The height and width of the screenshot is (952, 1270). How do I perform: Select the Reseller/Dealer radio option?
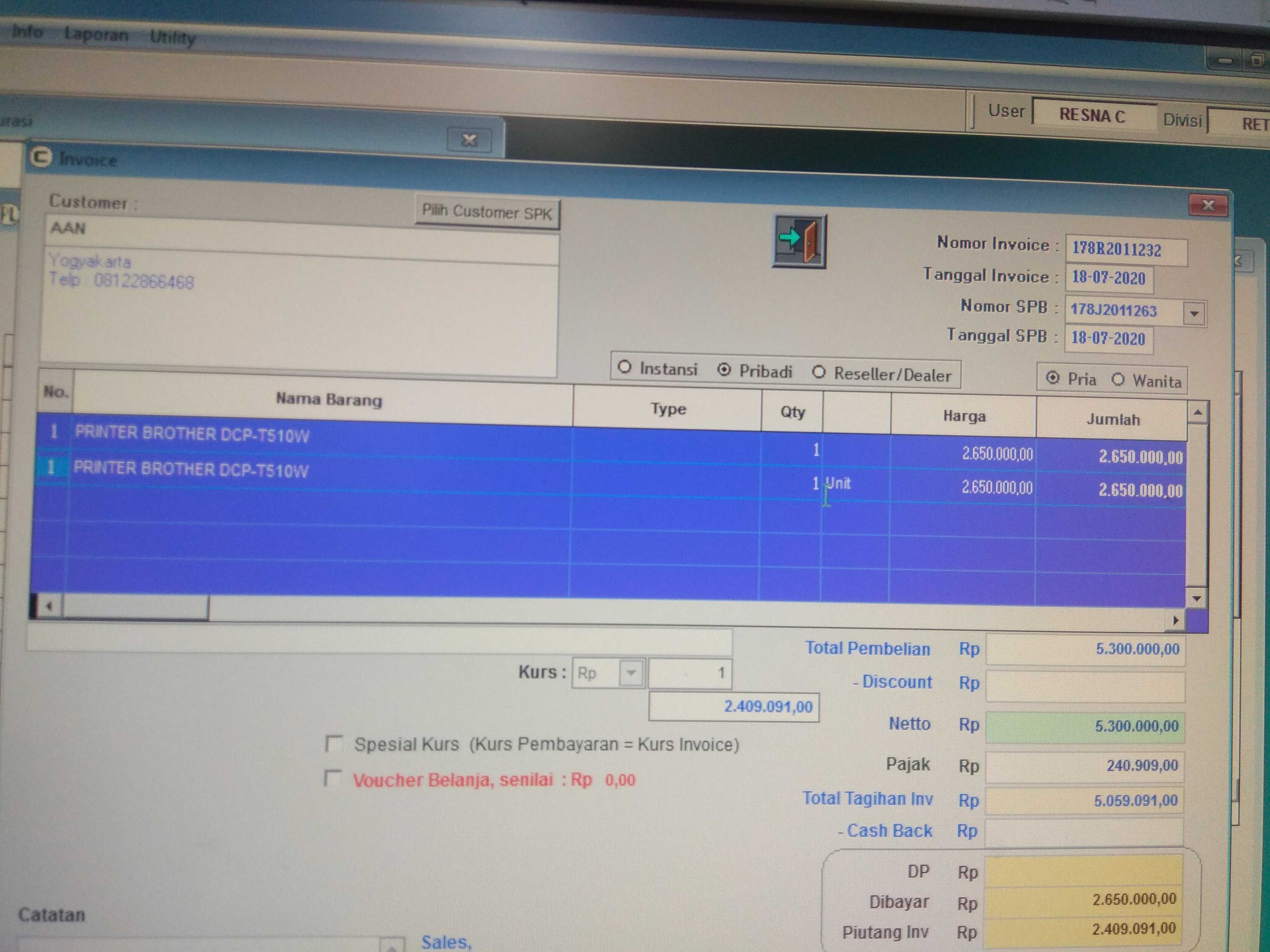(x=819, y=373)
